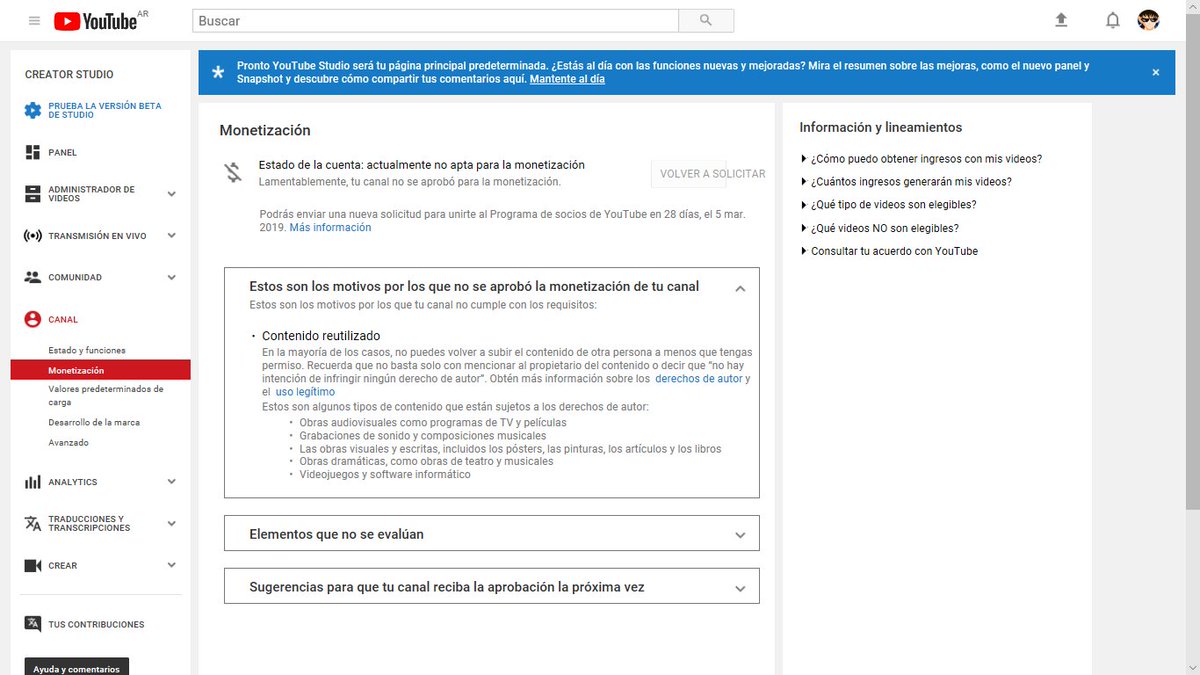Expand Consultar tu acuerdo con YouTube
The image size is (1200, 675).
coord(889,251)
